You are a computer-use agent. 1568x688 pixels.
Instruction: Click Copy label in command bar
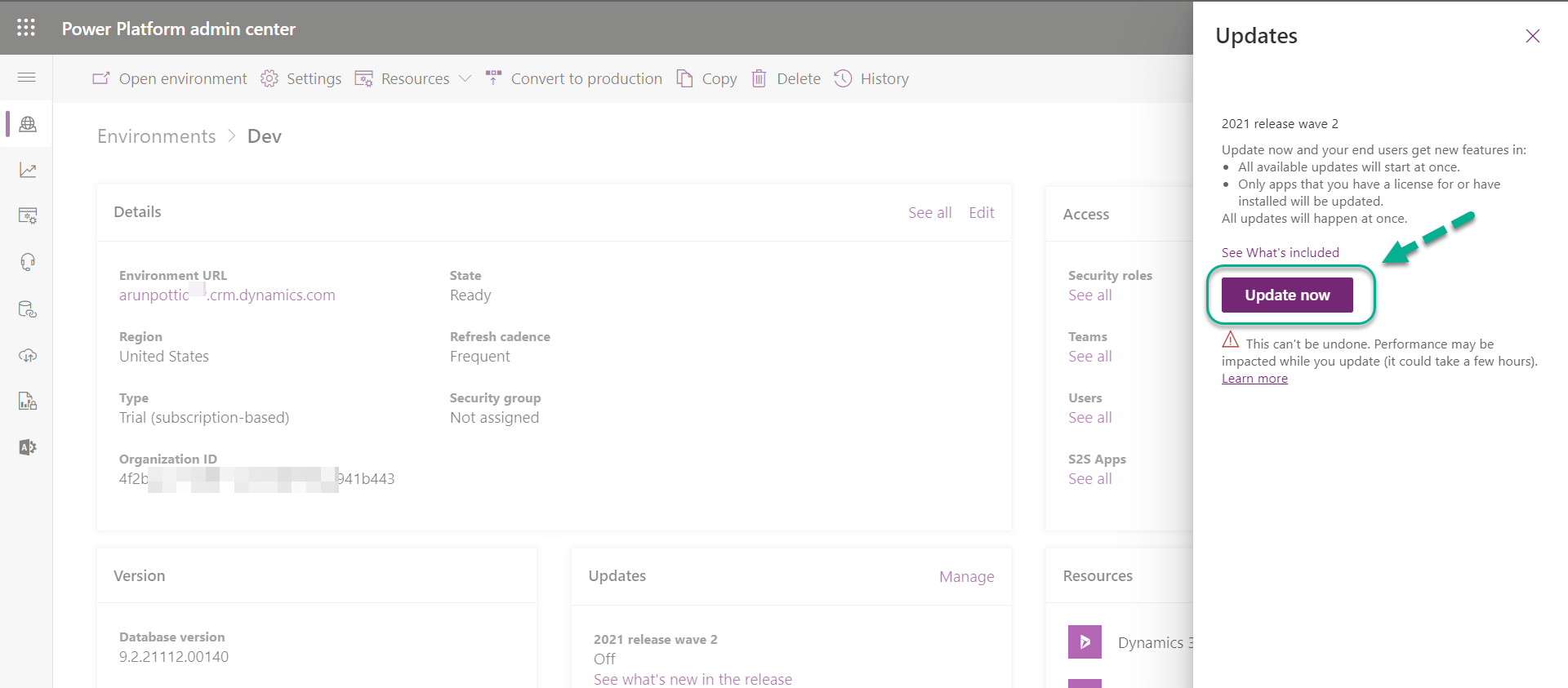tap(719, 78)
